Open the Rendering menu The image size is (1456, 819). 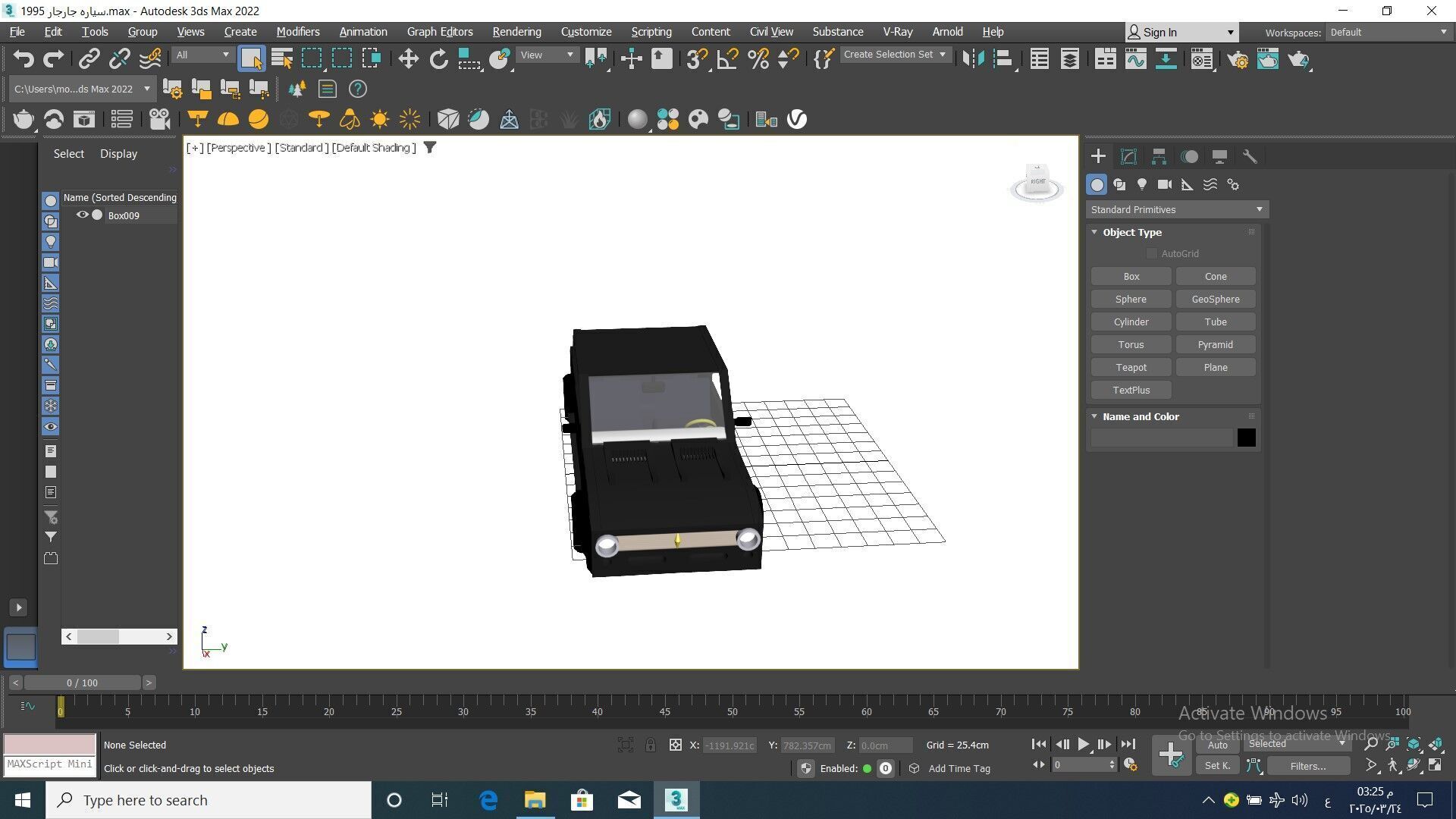click(516, 32)
